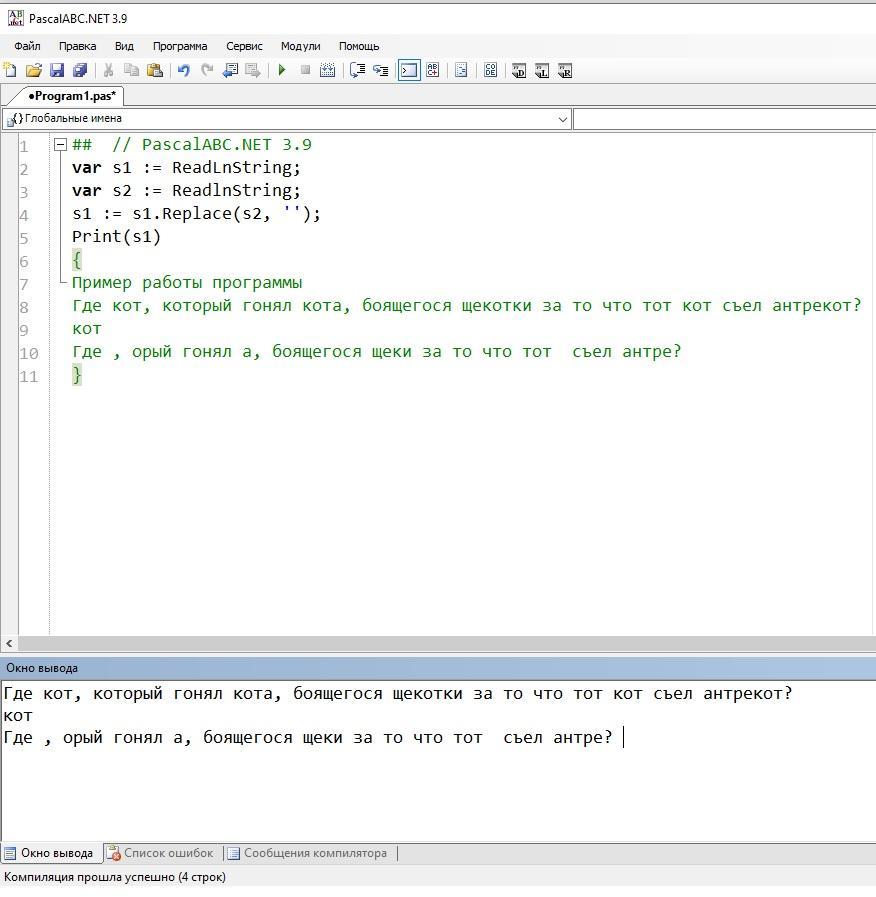
Task: Click the horizontal scrollbar left arrow
Action: tap(9, 644)
